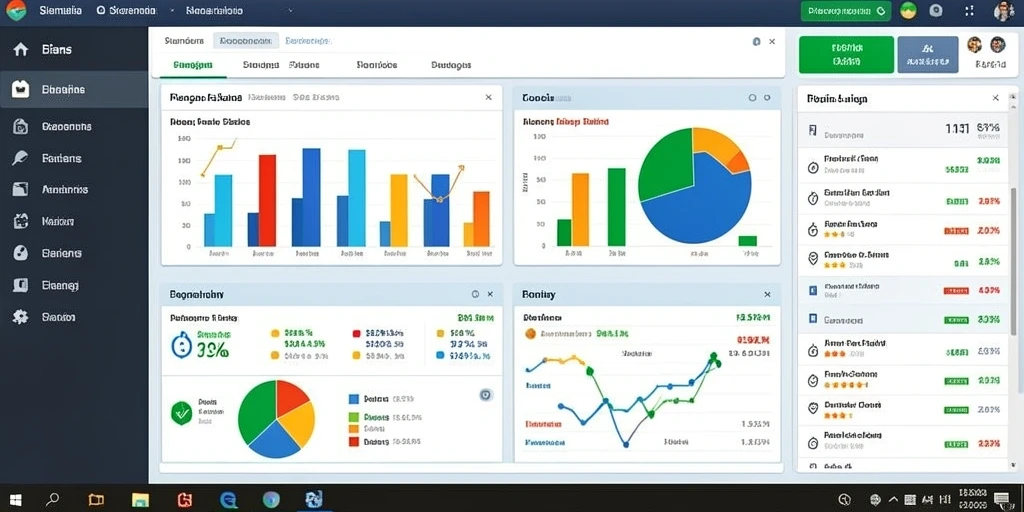
Task: Expand the small arrow after second top-bar label
Action: click(x=171, y=11)
